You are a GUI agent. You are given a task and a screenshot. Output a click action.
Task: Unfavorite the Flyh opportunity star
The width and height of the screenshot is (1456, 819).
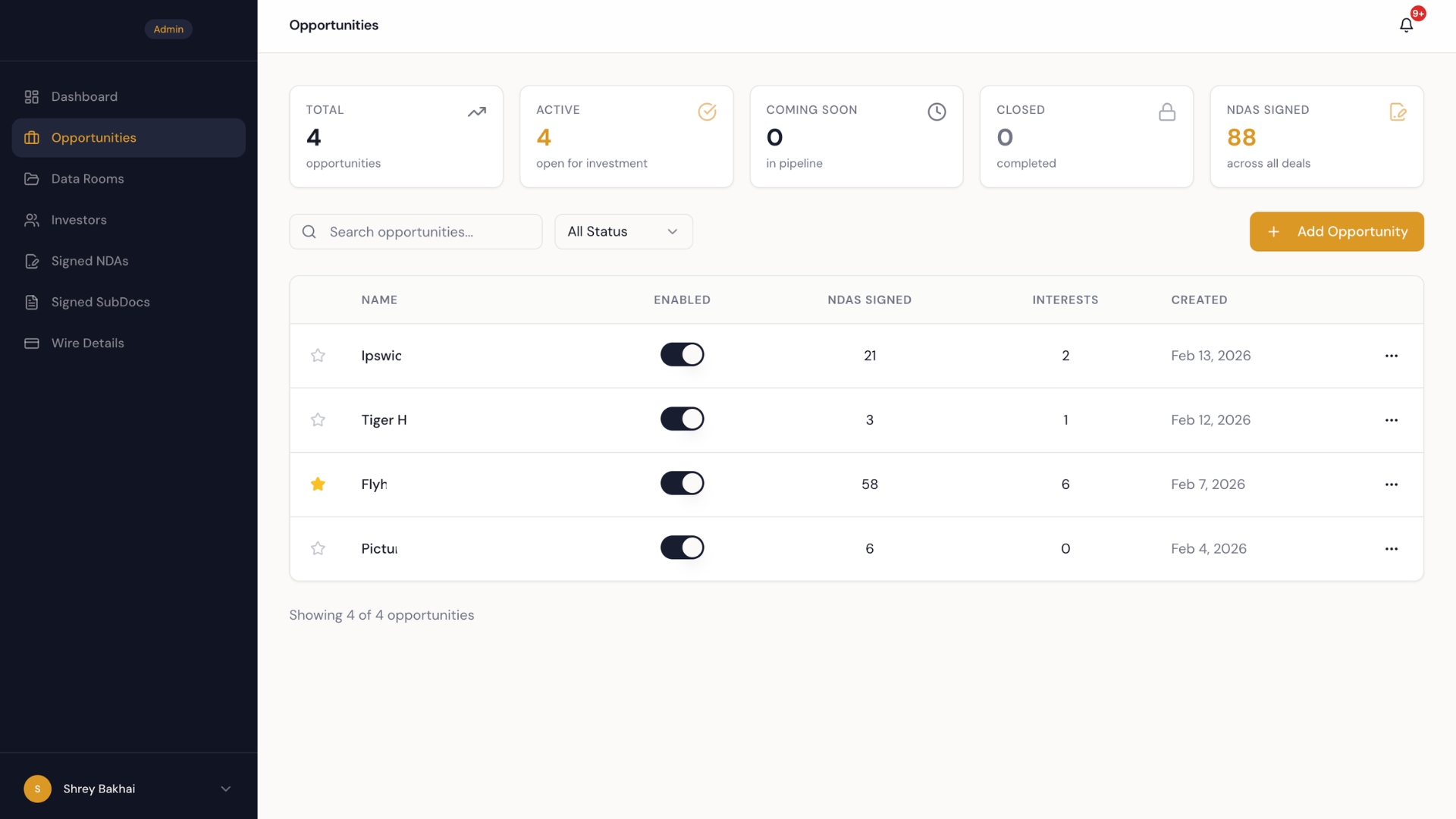(318, 484)
